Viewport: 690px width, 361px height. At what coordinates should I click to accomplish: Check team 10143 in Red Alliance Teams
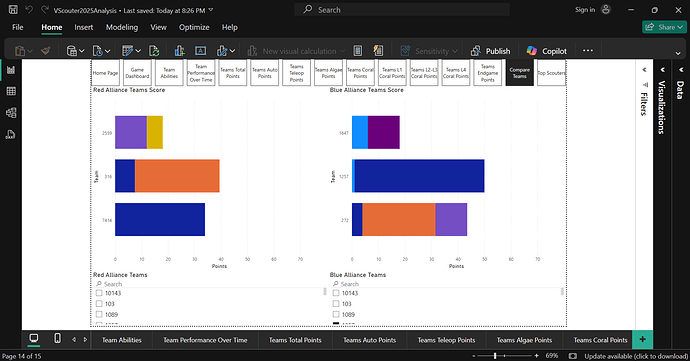(99, 293)
